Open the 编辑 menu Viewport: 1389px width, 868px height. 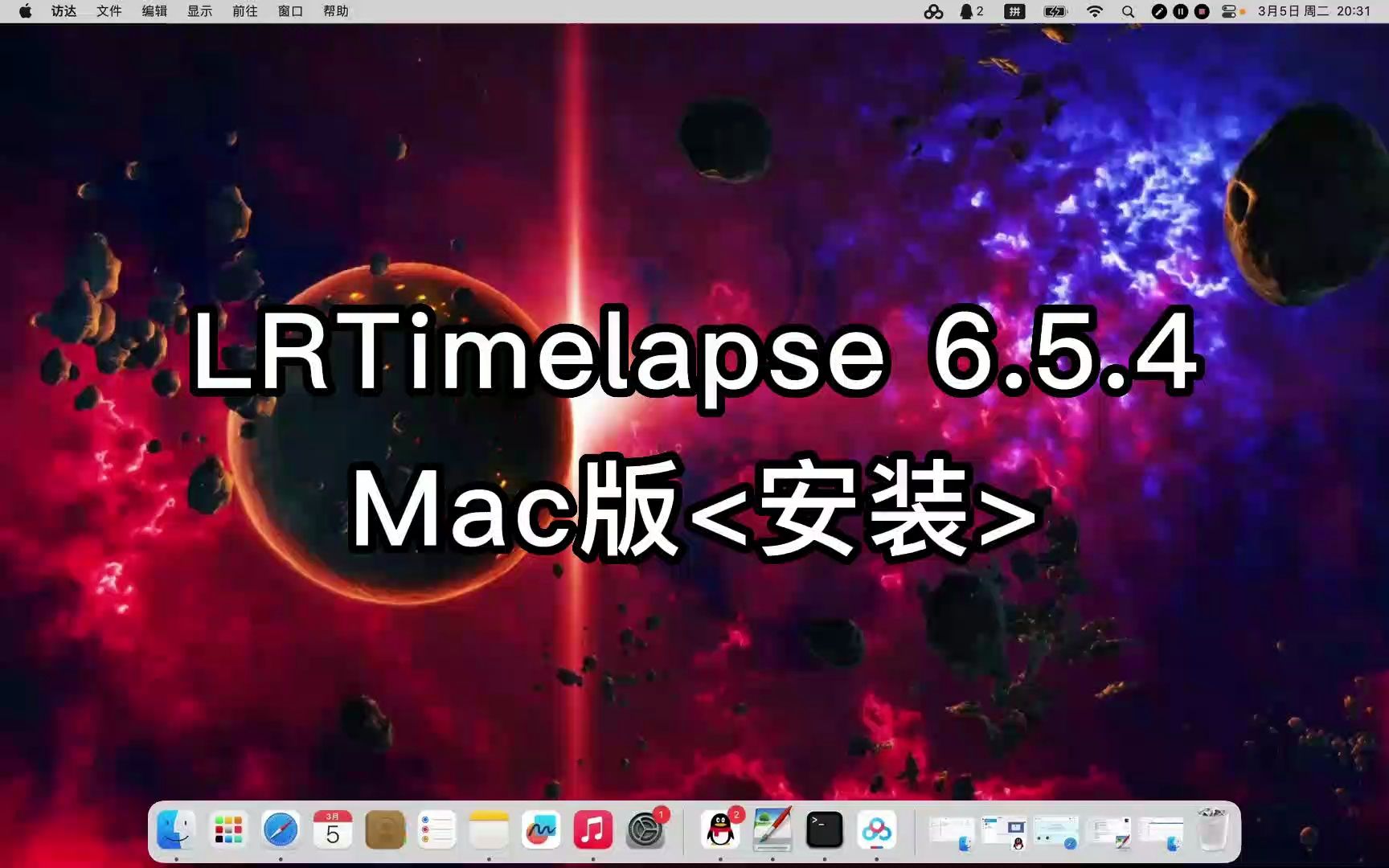click(154, 11)
